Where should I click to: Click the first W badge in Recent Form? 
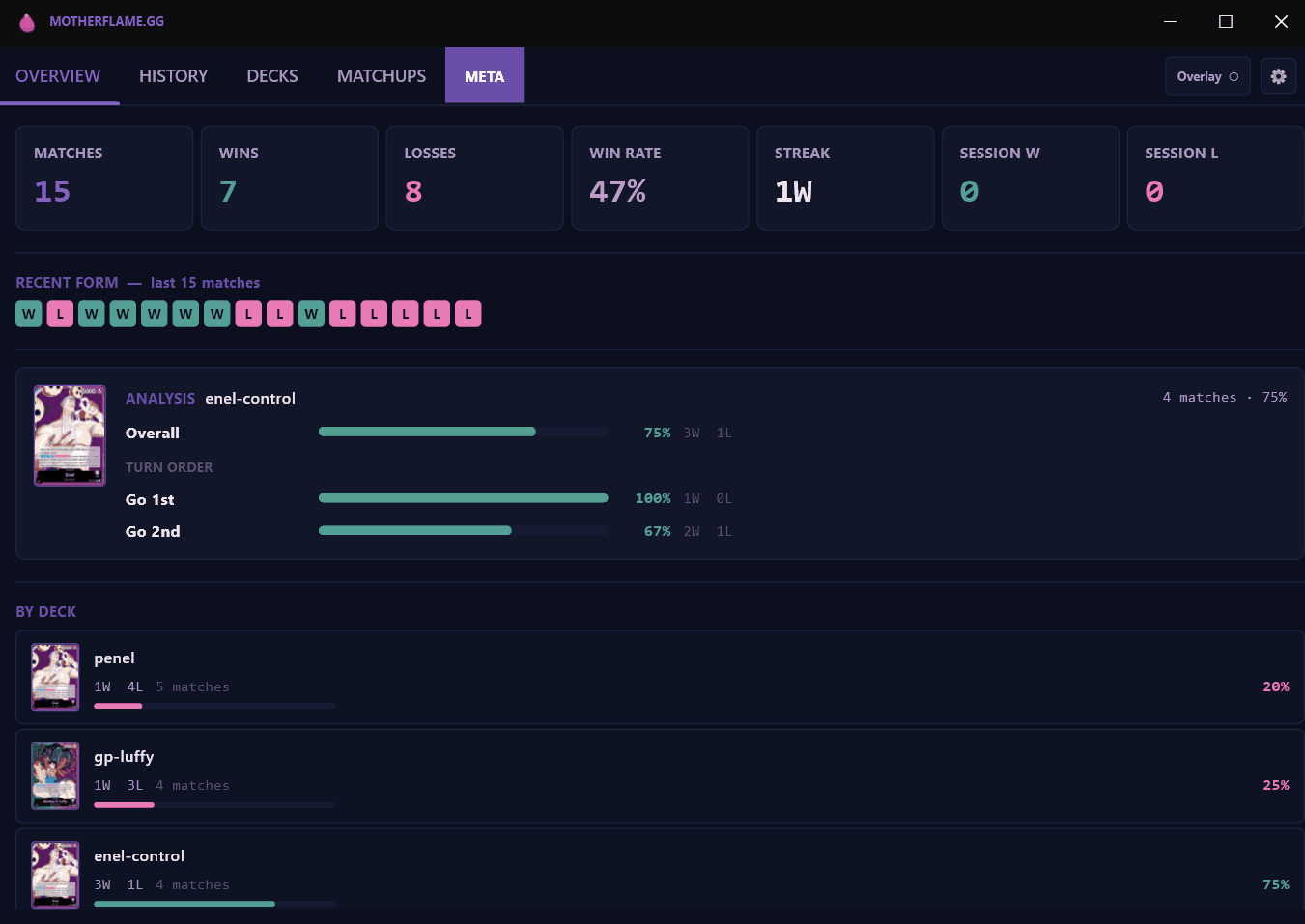28,313
